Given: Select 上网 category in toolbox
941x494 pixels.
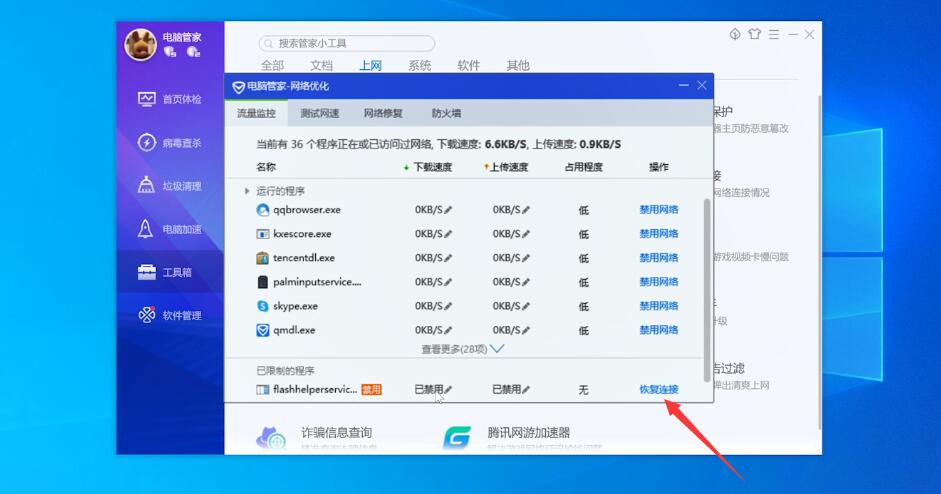Looking at the screenshot, I should tap(370, 65).
